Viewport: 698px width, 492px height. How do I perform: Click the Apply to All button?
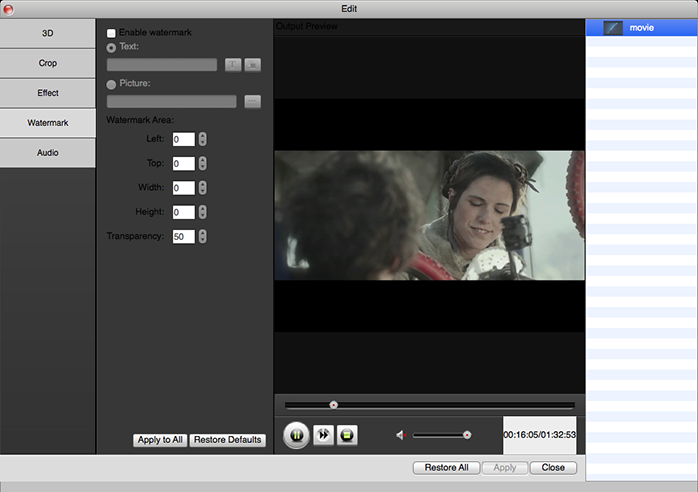pos(160,440)
